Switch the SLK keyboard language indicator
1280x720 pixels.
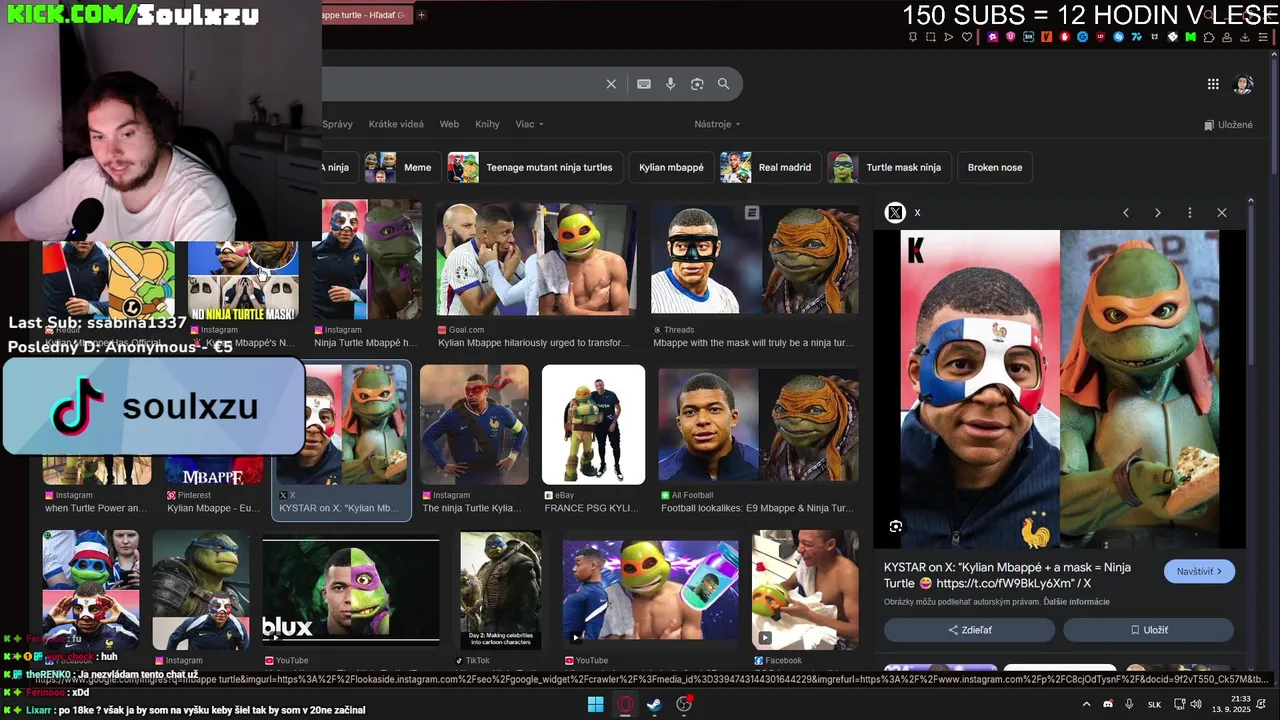tap(1154, 704)
